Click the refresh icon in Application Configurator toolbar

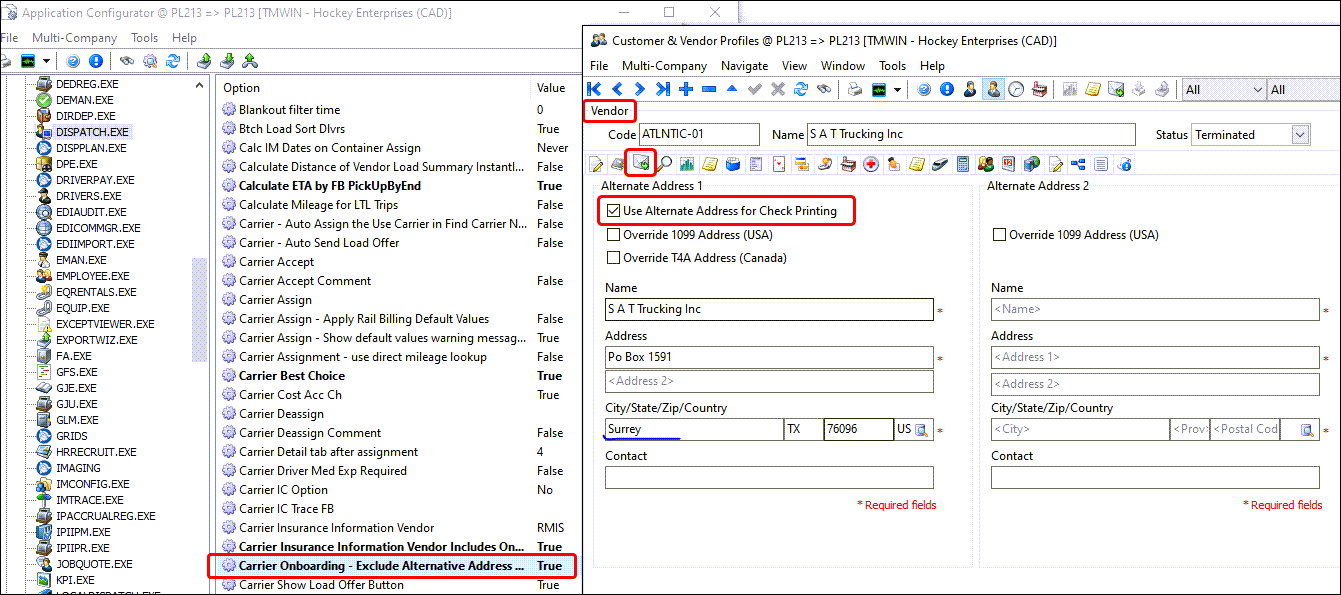[x=173, y=61]
